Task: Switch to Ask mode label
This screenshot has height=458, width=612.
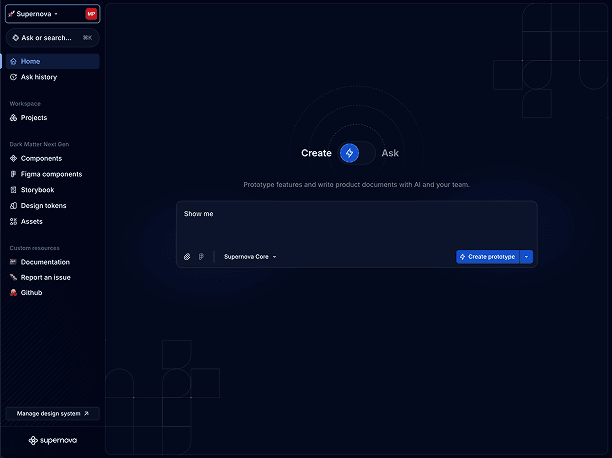Action: click(390, 153)
